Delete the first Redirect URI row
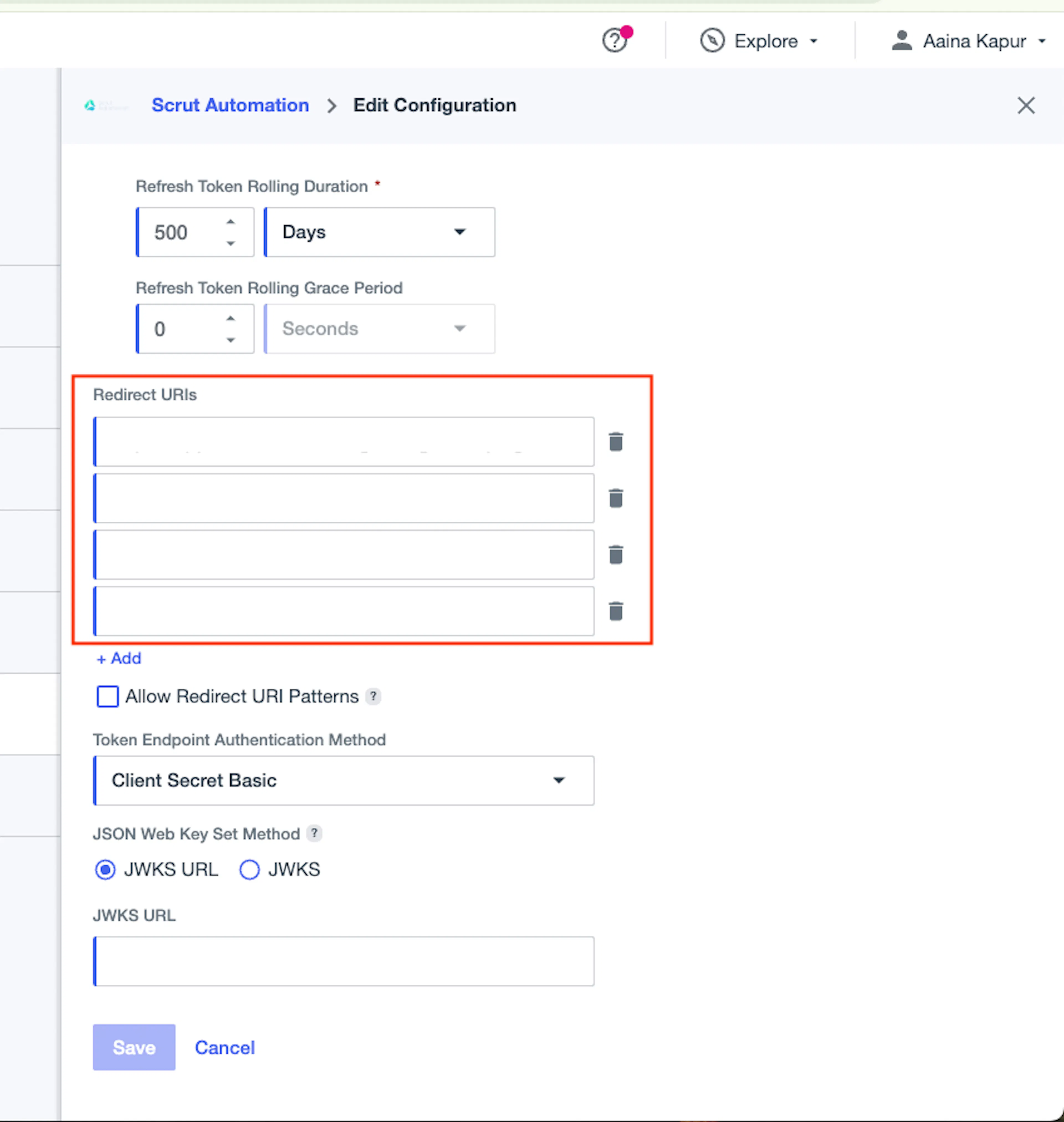 pos(616,442)
